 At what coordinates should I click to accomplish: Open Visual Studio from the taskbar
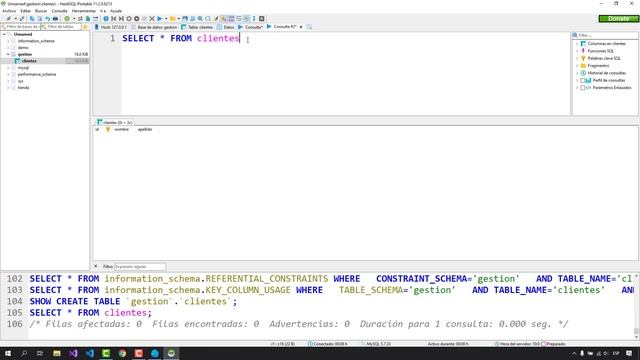[x=73, y=353]
